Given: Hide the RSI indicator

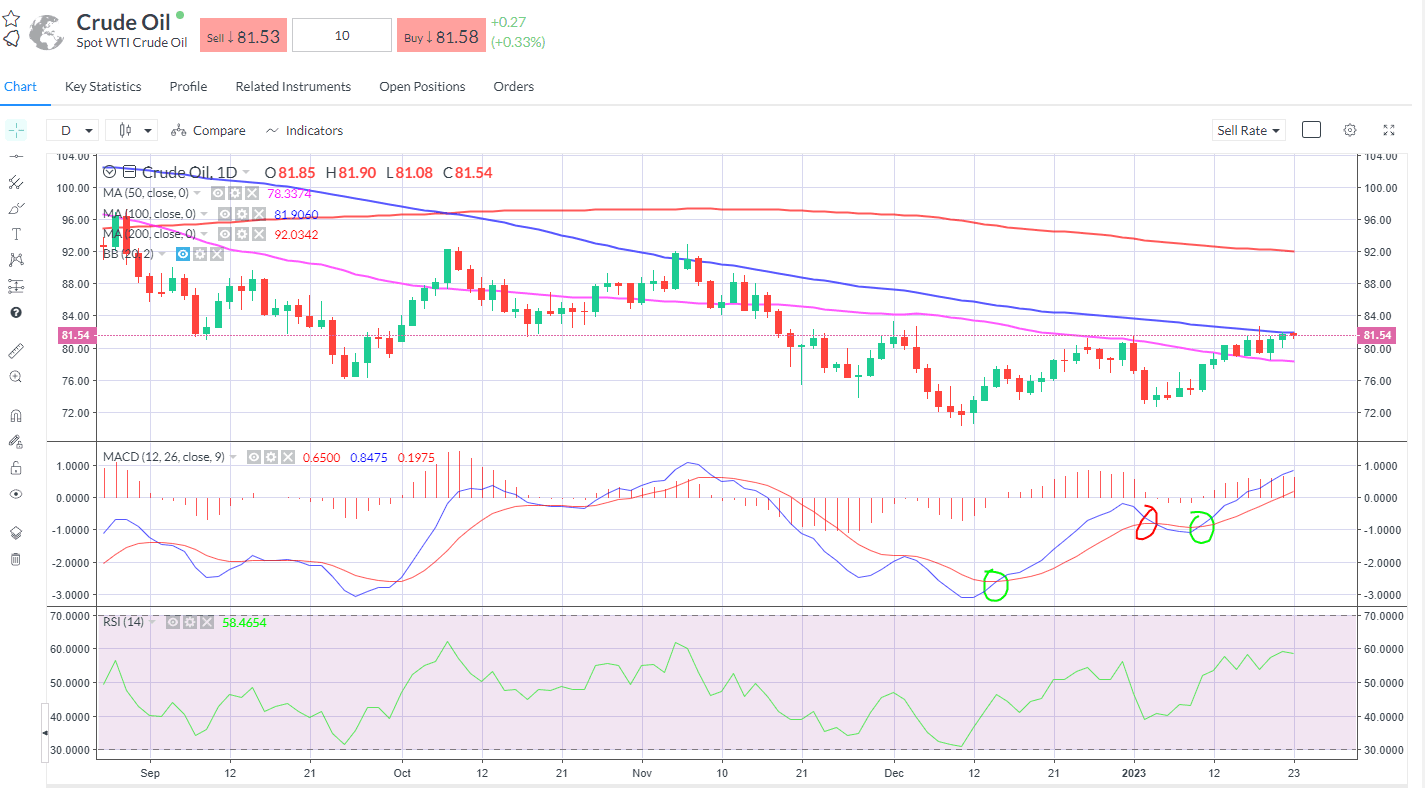Looking at the screenshot, I should click(172, 622).
